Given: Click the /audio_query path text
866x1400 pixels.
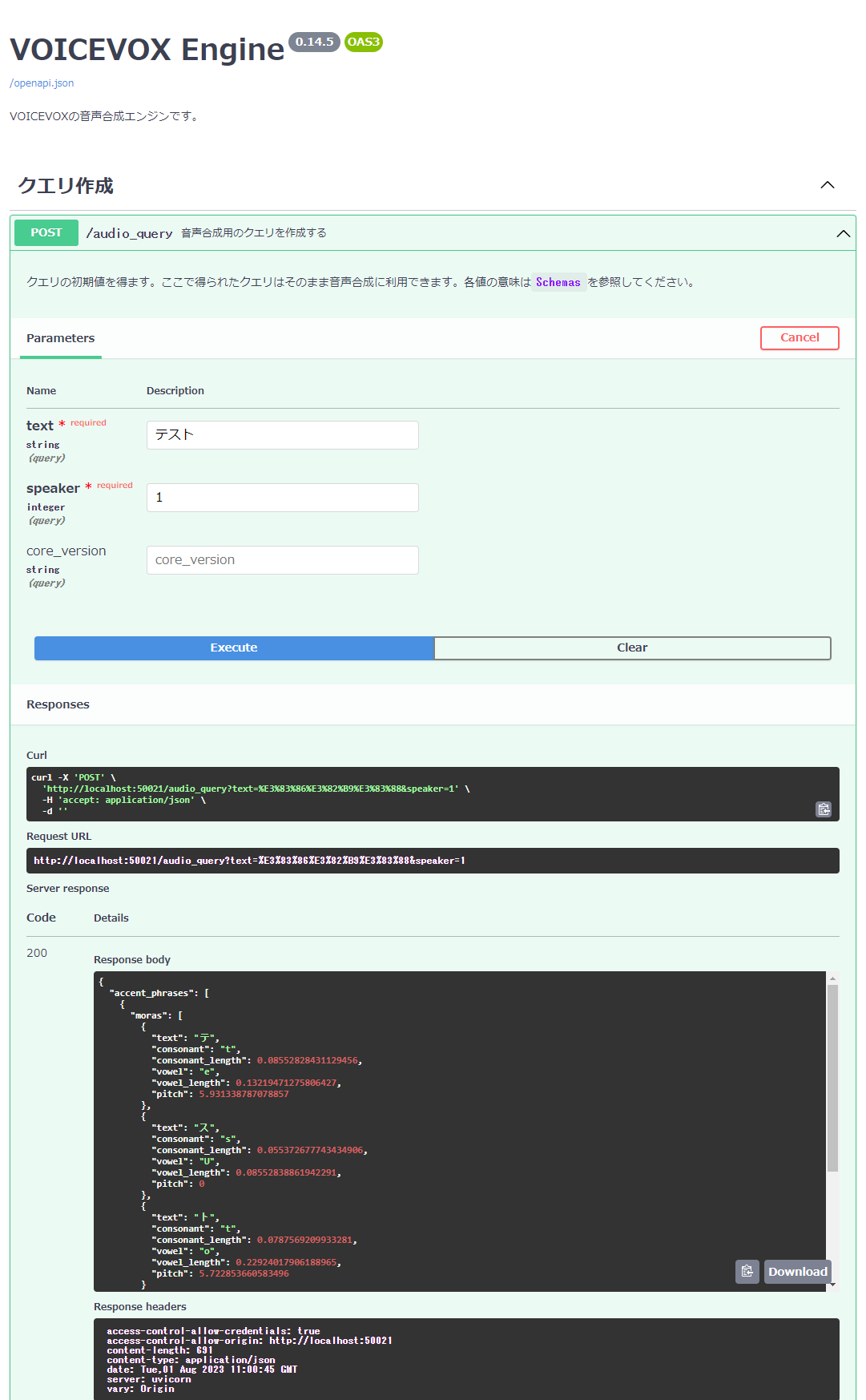Looking at the screenshot, I should point(129,233).
